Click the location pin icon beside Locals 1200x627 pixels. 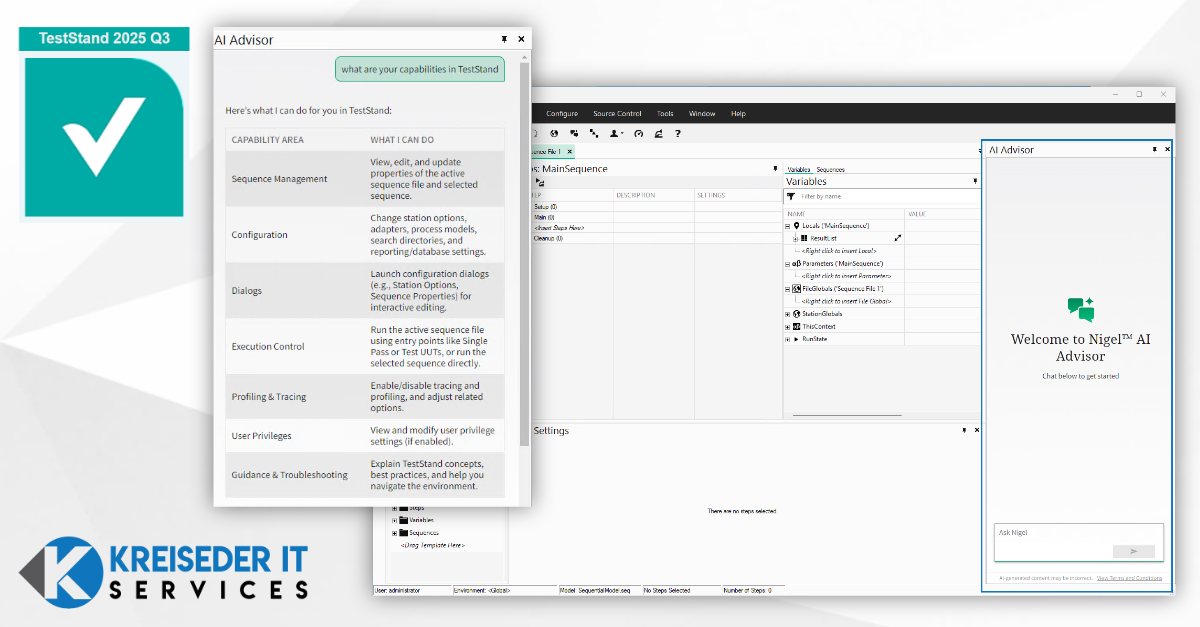(797, 226)
